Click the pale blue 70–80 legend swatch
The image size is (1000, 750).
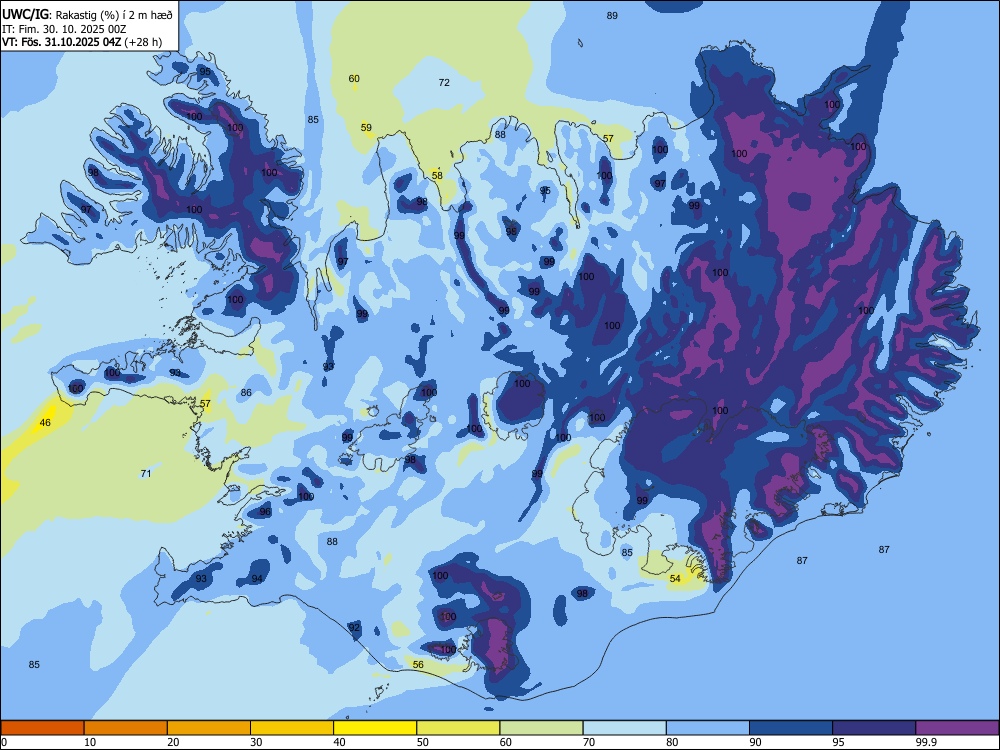pos(624,728)
